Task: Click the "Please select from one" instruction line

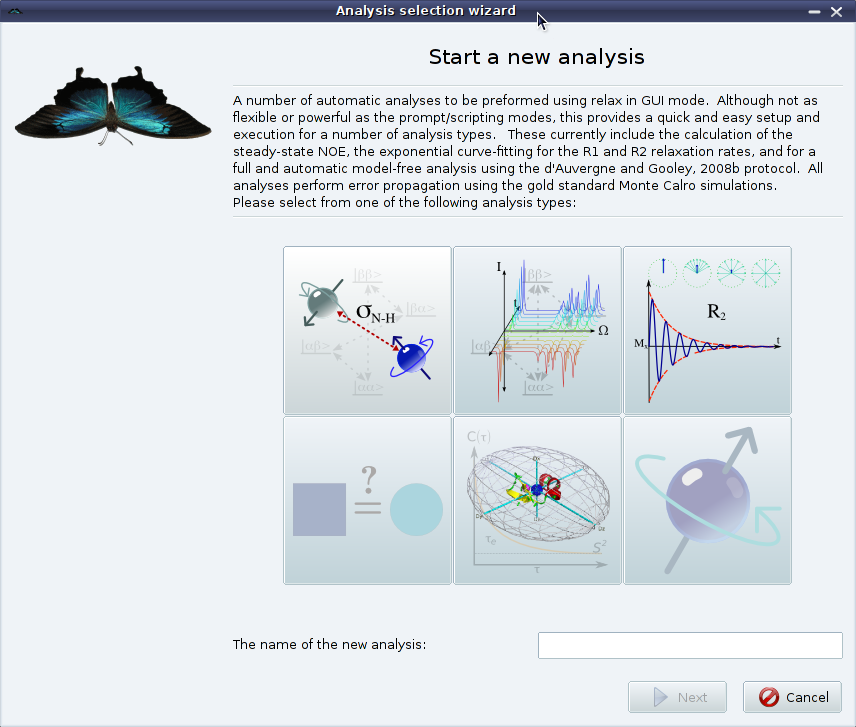Action: coord(404,203)
